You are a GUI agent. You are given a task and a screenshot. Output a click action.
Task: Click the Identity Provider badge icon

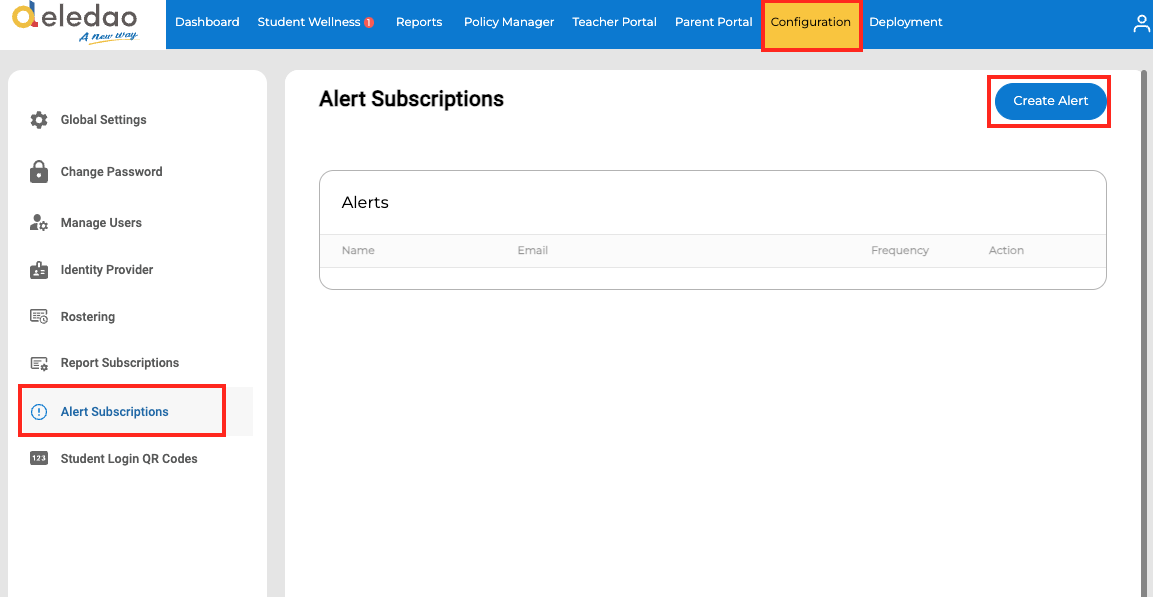coord(39,270)
